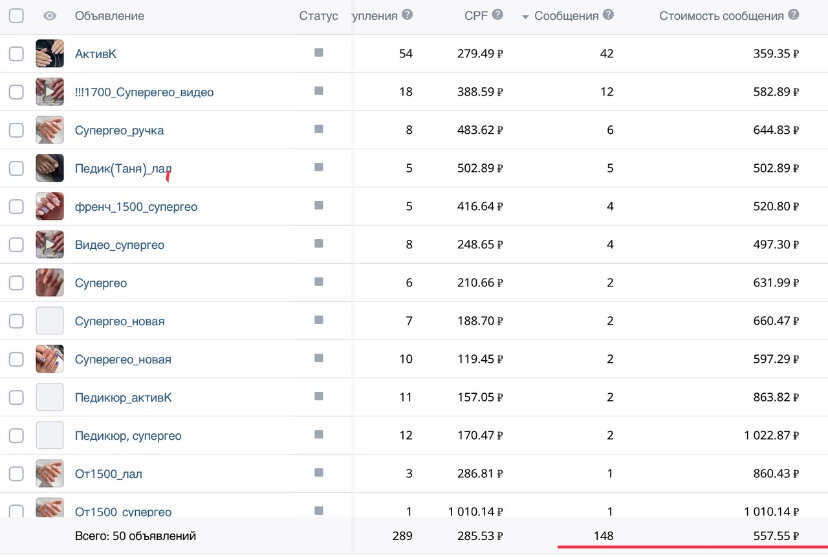Click the total 285.53 ₽ CPF value
This screenshot has width=828, height=557.
[480, 536]
